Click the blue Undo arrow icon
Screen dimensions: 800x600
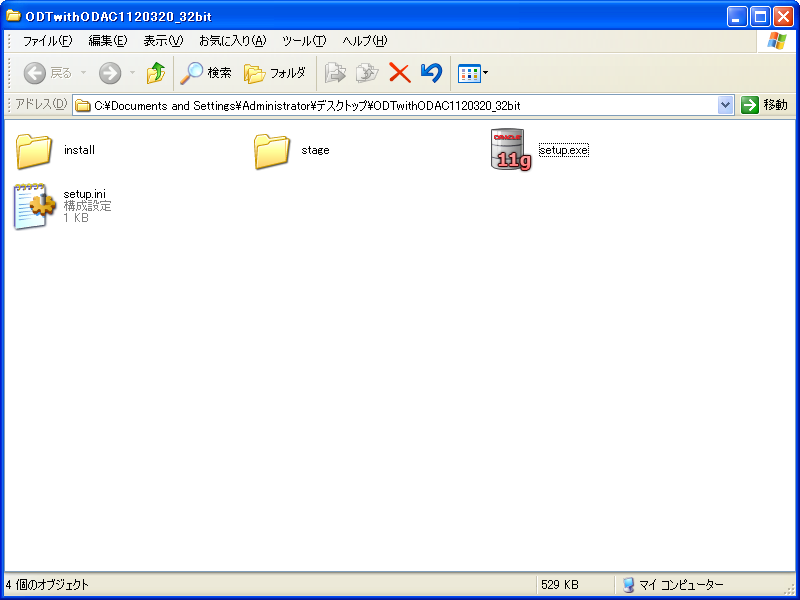click(431, 73)
